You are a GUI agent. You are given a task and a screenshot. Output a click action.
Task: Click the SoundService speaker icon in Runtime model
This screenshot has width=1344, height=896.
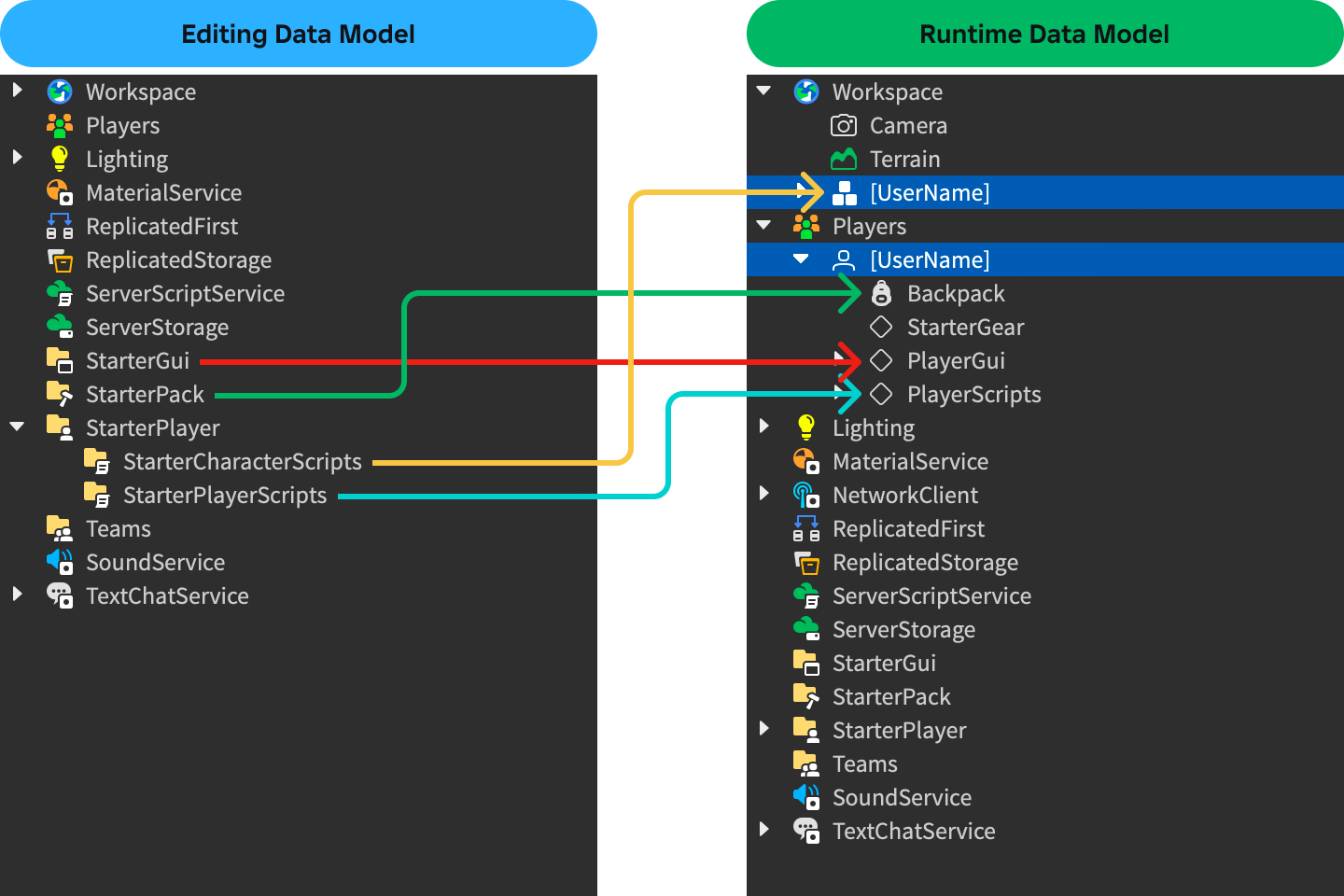pos(806,797)
